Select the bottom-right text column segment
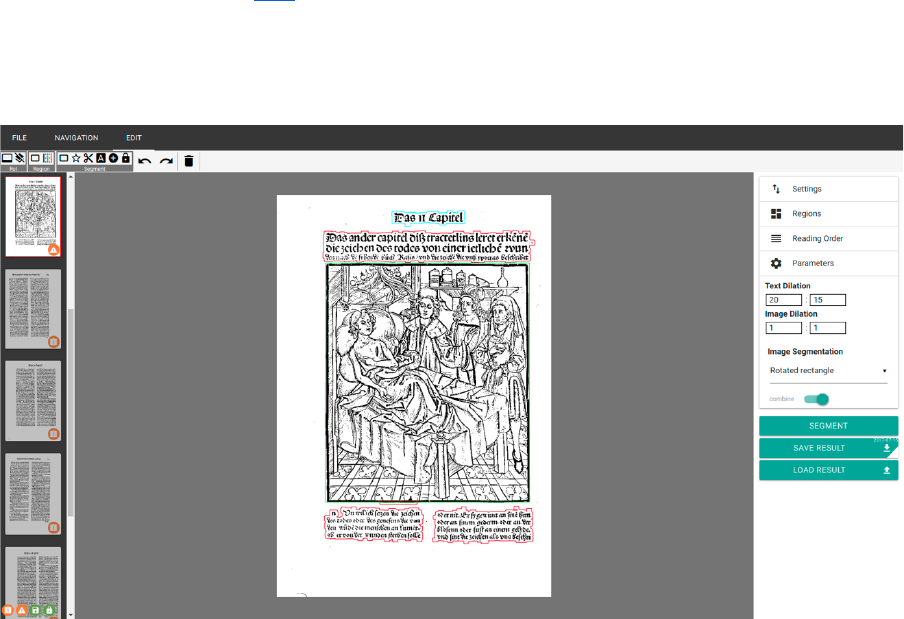This screenshot has width=904, height=619. click(483, 526)
